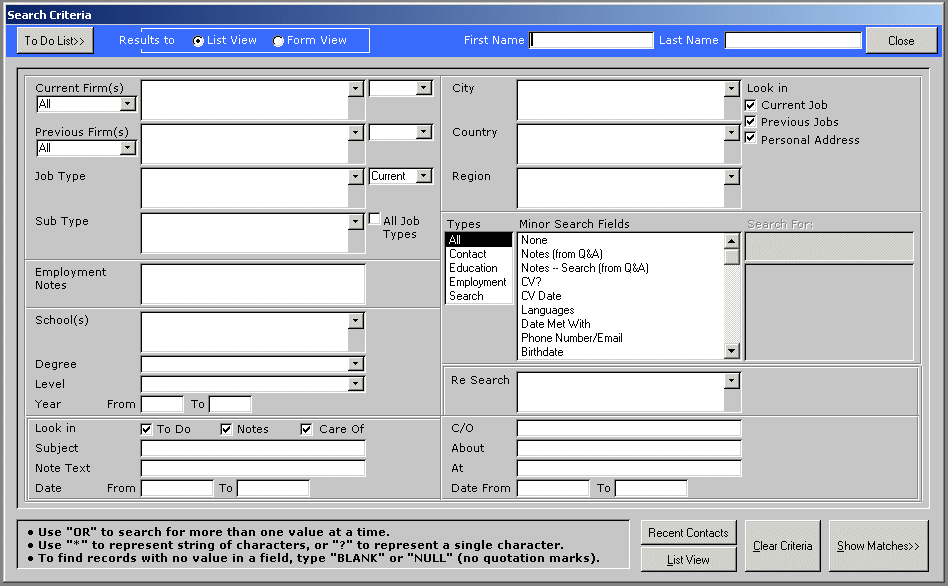Screen dimensions: 948x586
Task: Click the Year To field
Action: pyautogui.click(x=230, y=404)
